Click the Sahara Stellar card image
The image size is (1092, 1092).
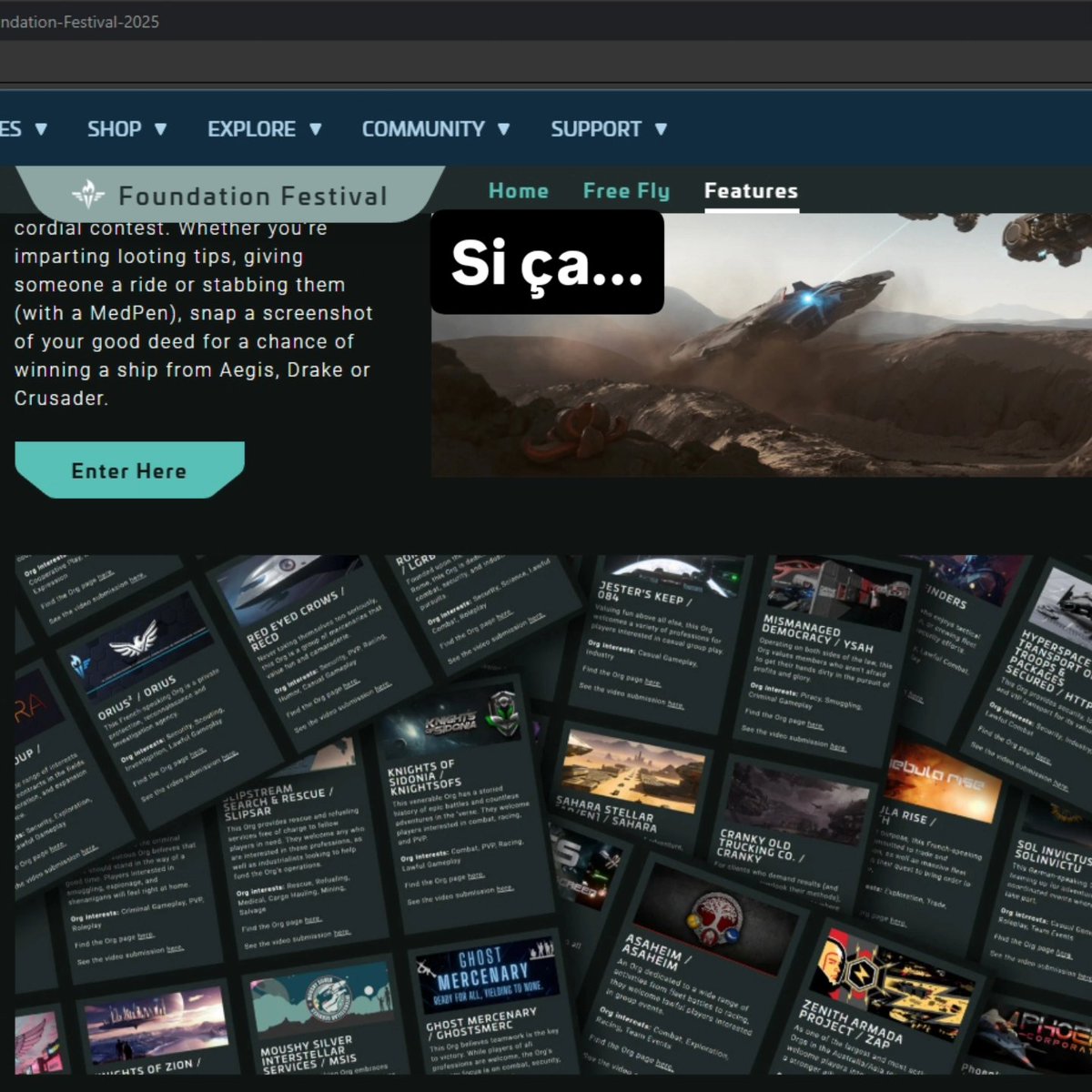(632, 769)
